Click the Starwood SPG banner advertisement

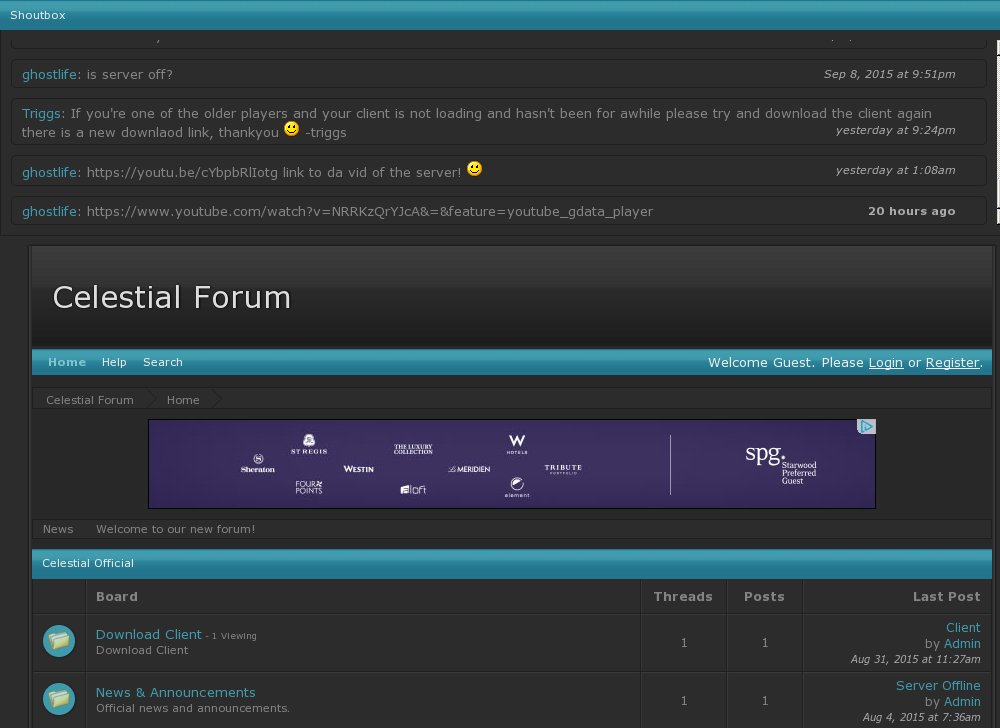point(511,464)
